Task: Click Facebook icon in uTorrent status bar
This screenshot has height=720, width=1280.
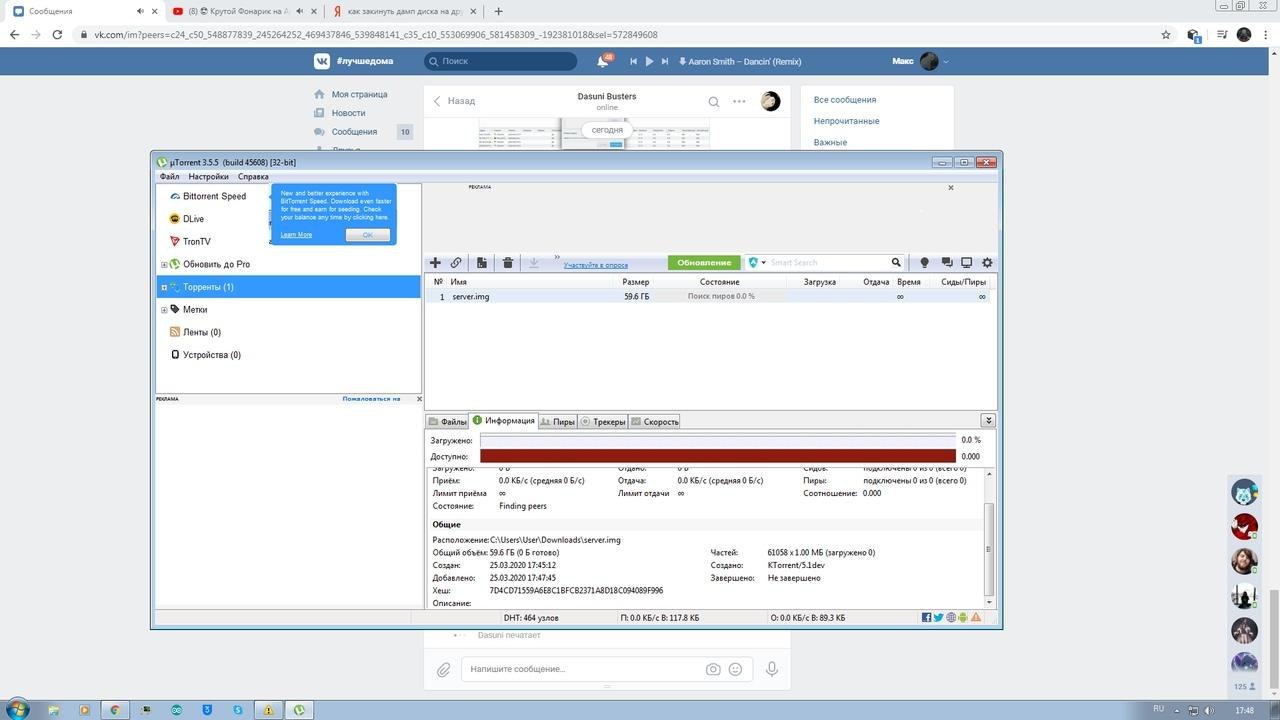Action: point(927,618)
